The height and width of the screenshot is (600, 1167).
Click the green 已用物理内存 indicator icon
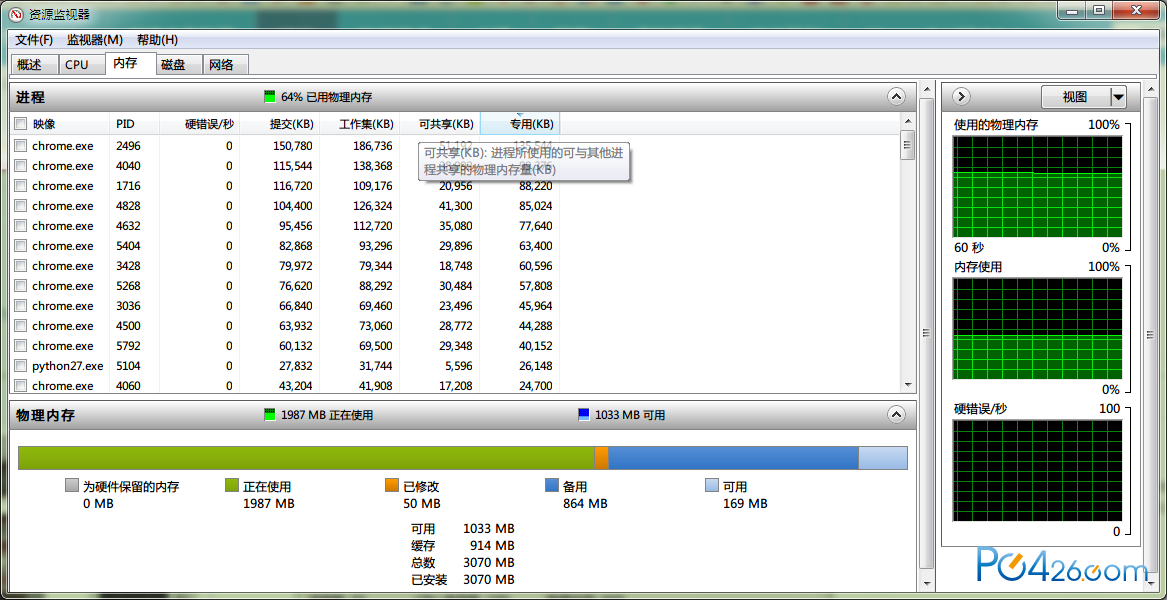click(269, 97)
